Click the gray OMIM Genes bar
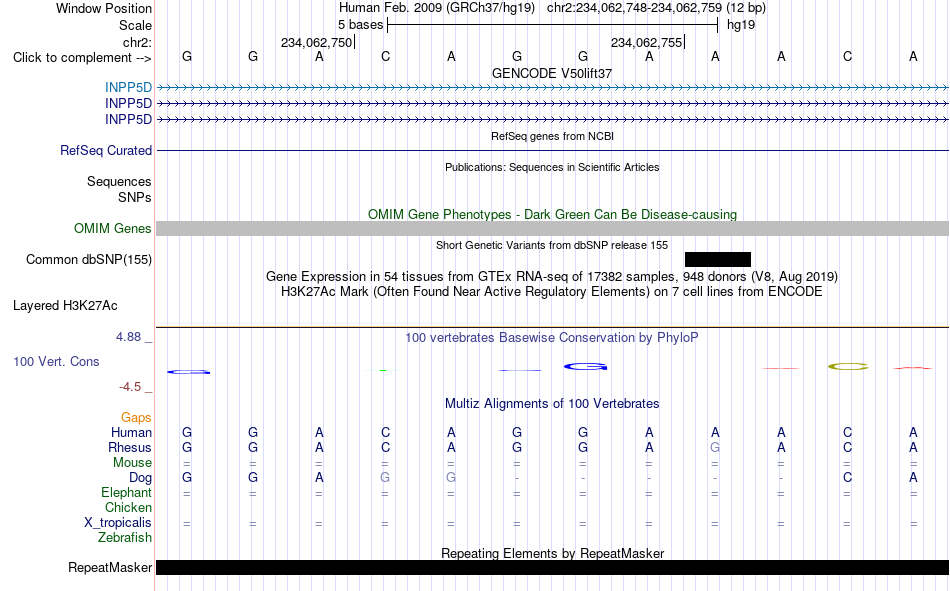Screen dimensions: 950x591 click(553, 229)
